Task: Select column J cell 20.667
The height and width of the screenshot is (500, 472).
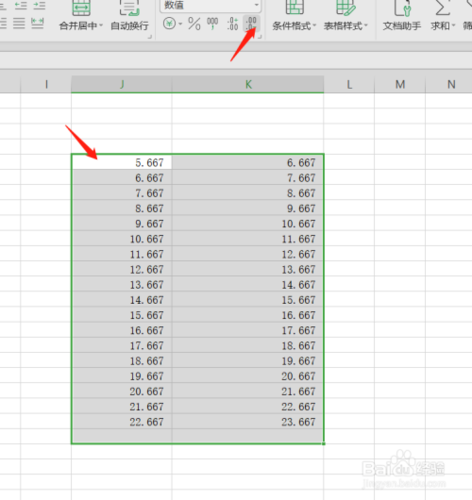Action: pos(122,391)
